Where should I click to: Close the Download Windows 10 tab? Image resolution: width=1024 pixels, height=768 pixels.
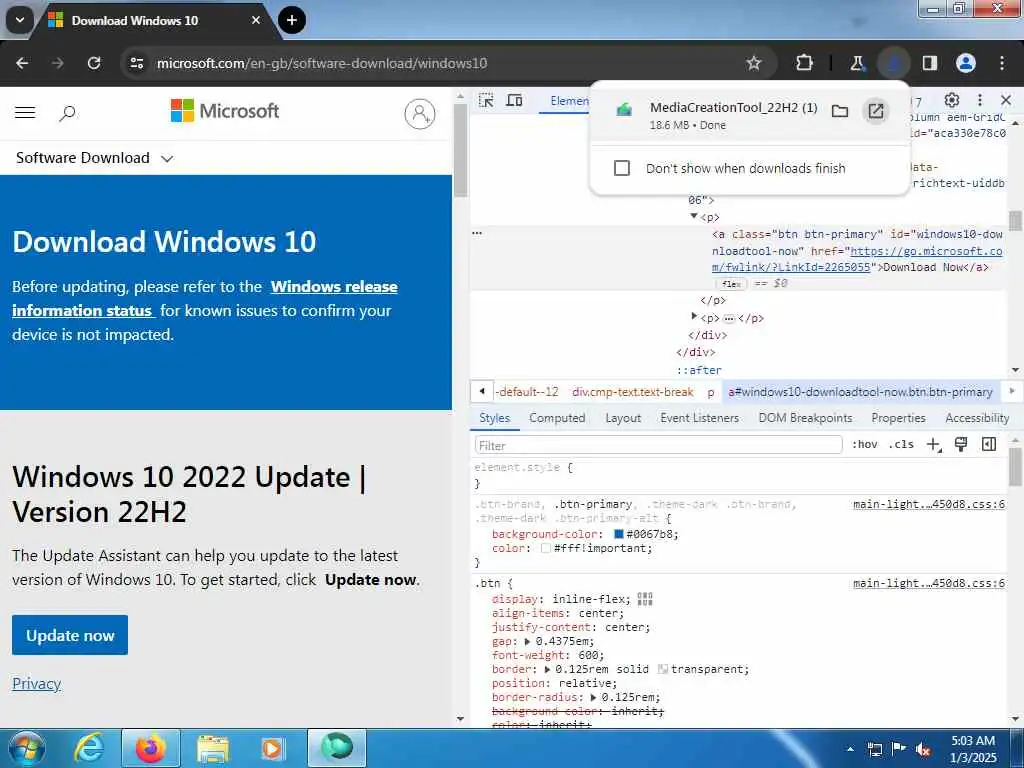pos(256,20)
